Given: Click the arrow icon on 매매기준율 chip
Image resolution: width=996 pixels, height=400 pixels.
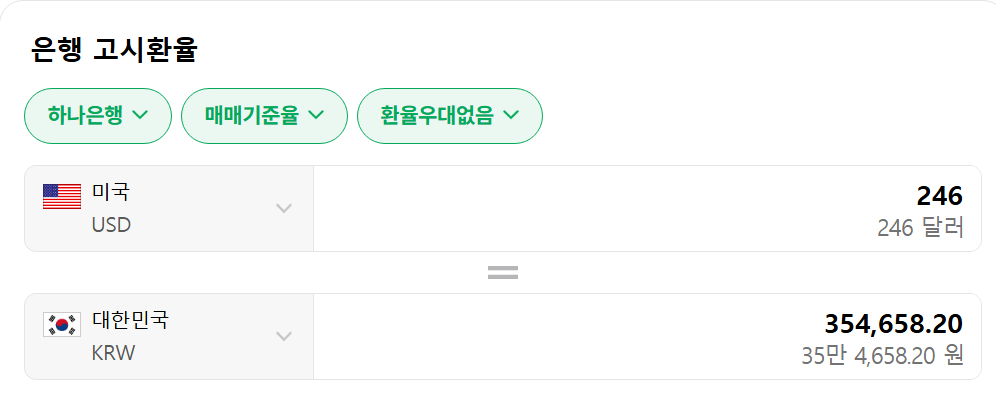Looking at the screenshot, I should tap(316, 115).
